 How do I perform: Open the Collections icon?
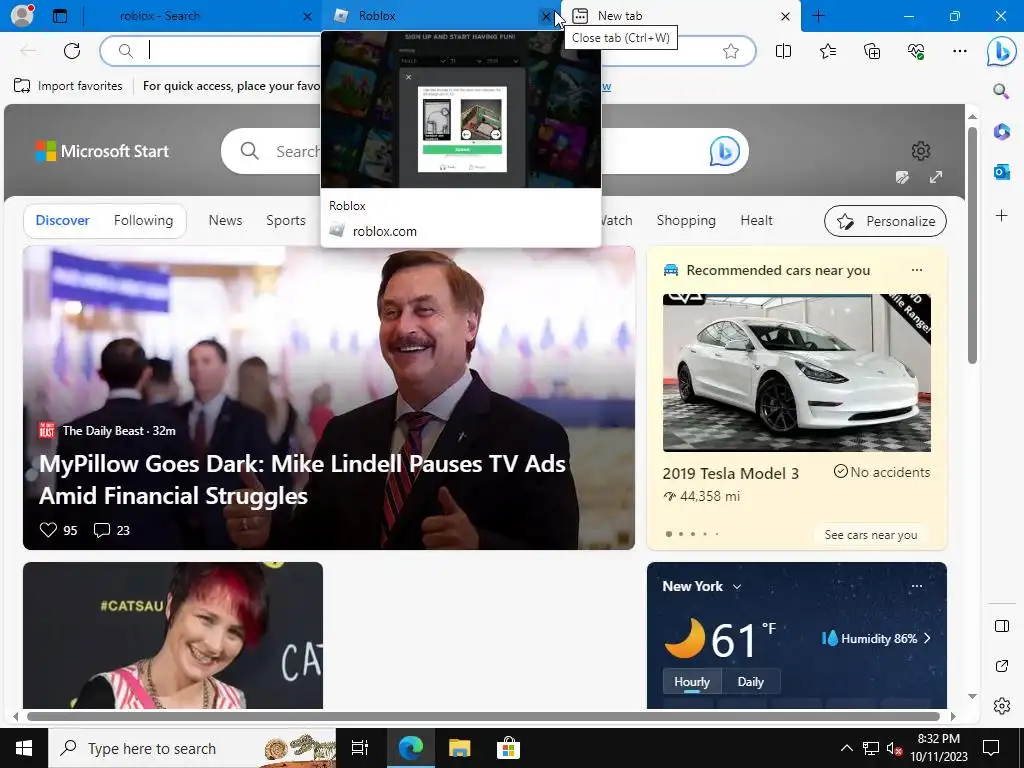[872, 51]
